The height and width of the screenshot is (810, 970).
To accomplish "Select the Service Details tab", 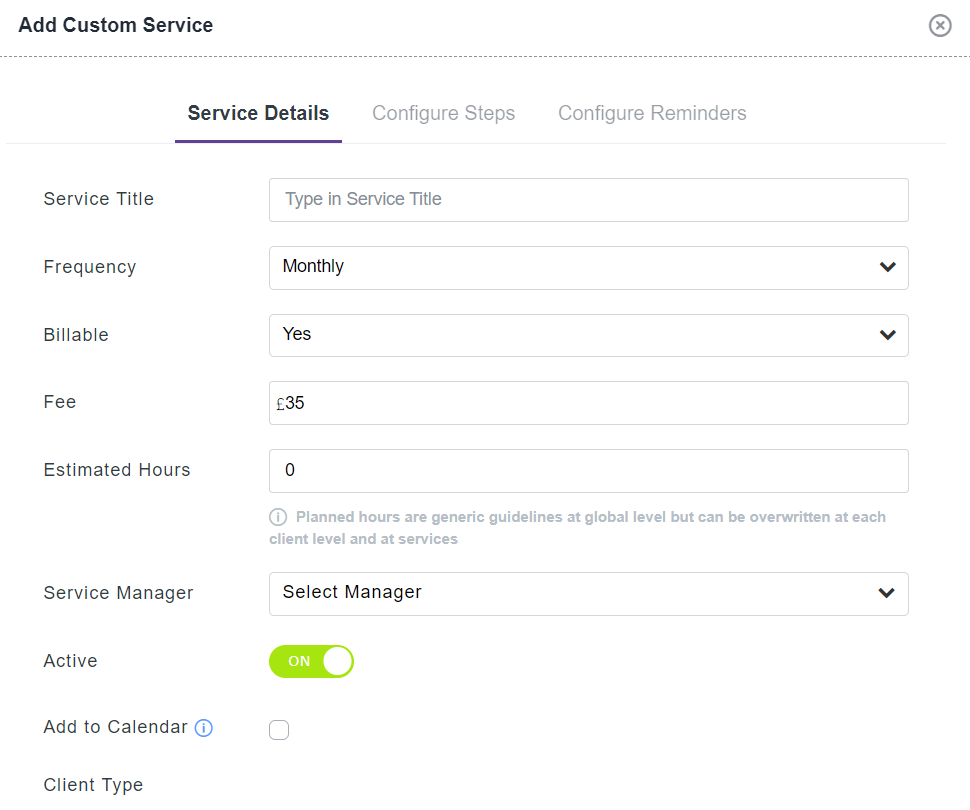I will click(x=258, y=113).
